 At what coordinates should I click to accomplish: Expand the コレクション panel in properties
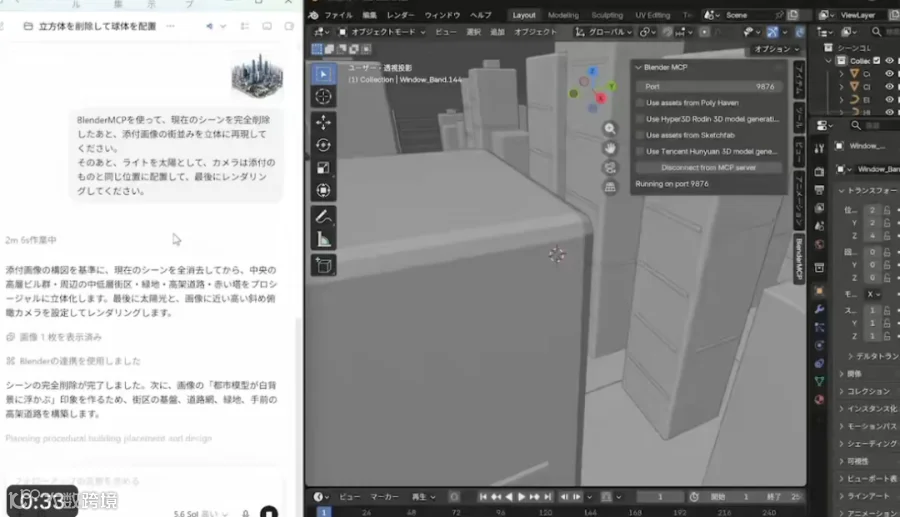point(841,391)
